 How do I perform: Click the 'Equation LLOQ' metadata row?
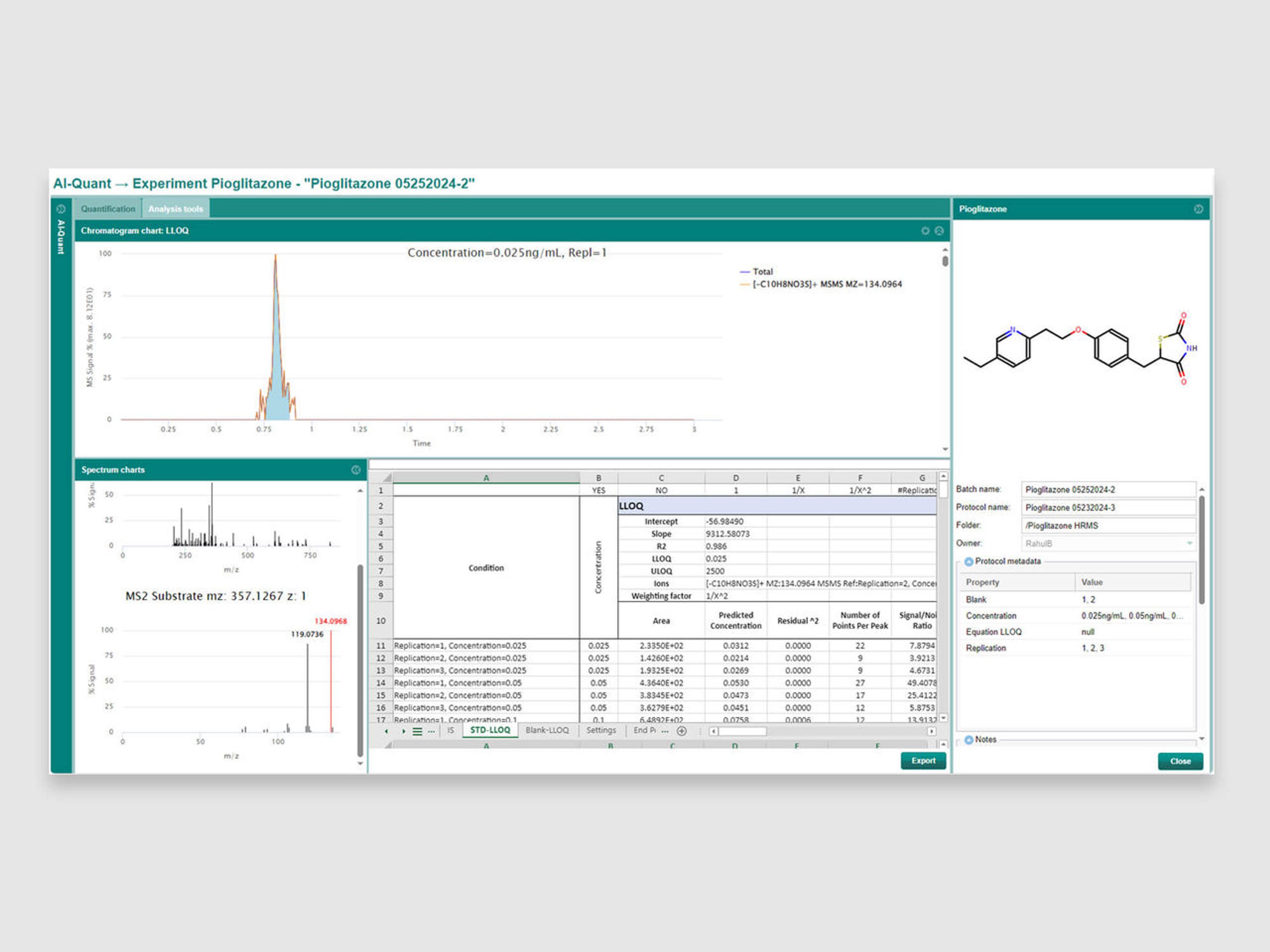point(1075,632)
